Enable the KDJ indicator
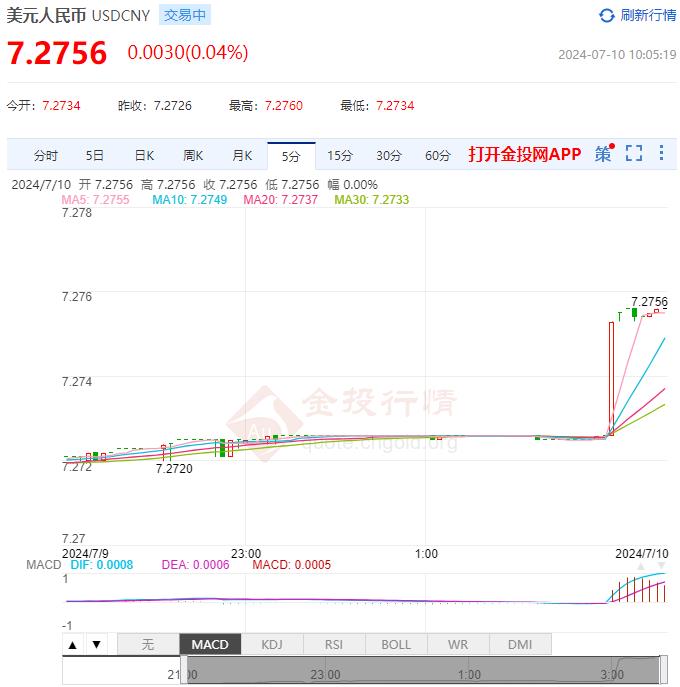The width and height of the screenshot is (680, 687). [x=272, y=645]
